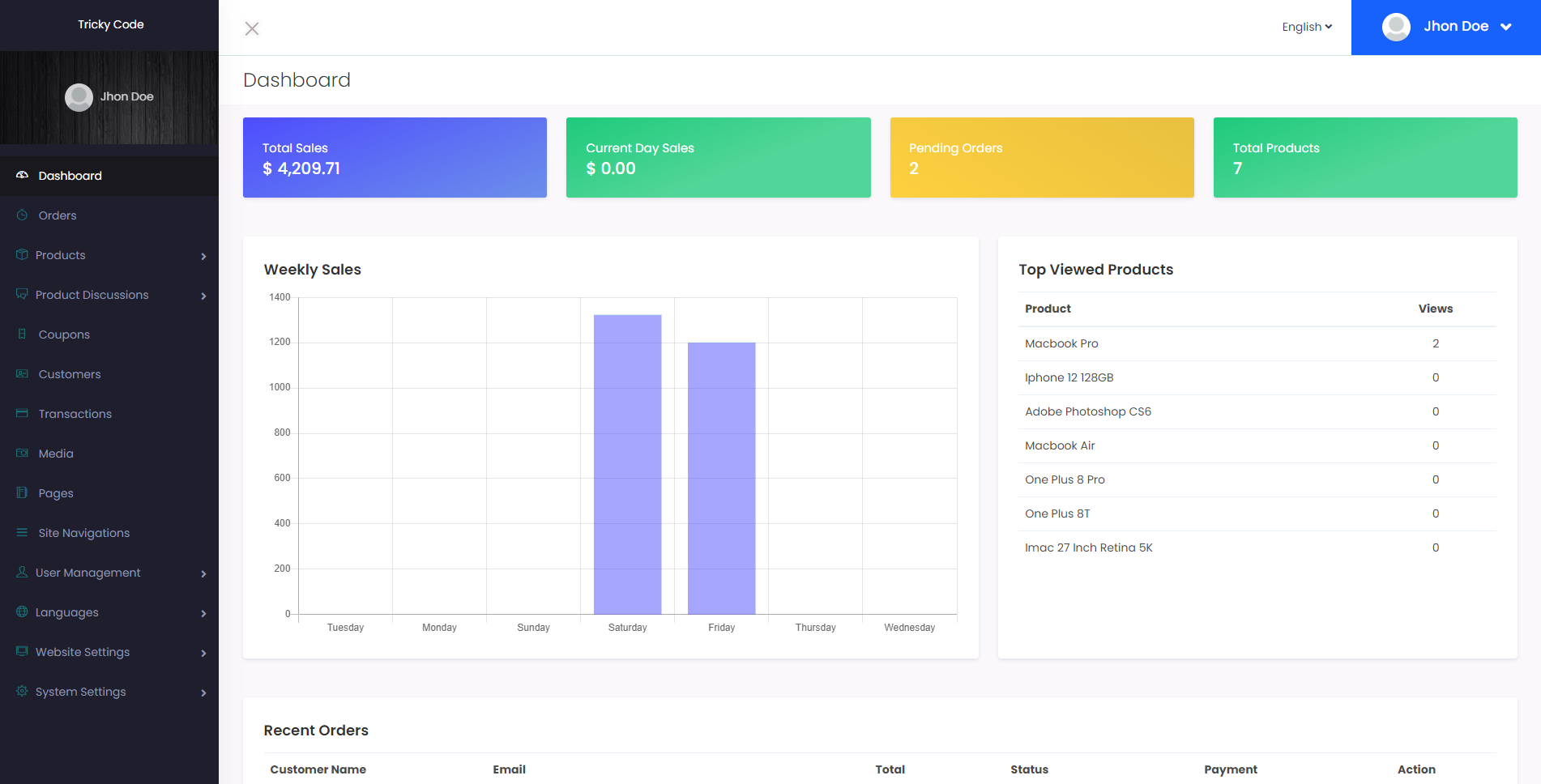Click the Orders icon in sidebar

(22, 215)
